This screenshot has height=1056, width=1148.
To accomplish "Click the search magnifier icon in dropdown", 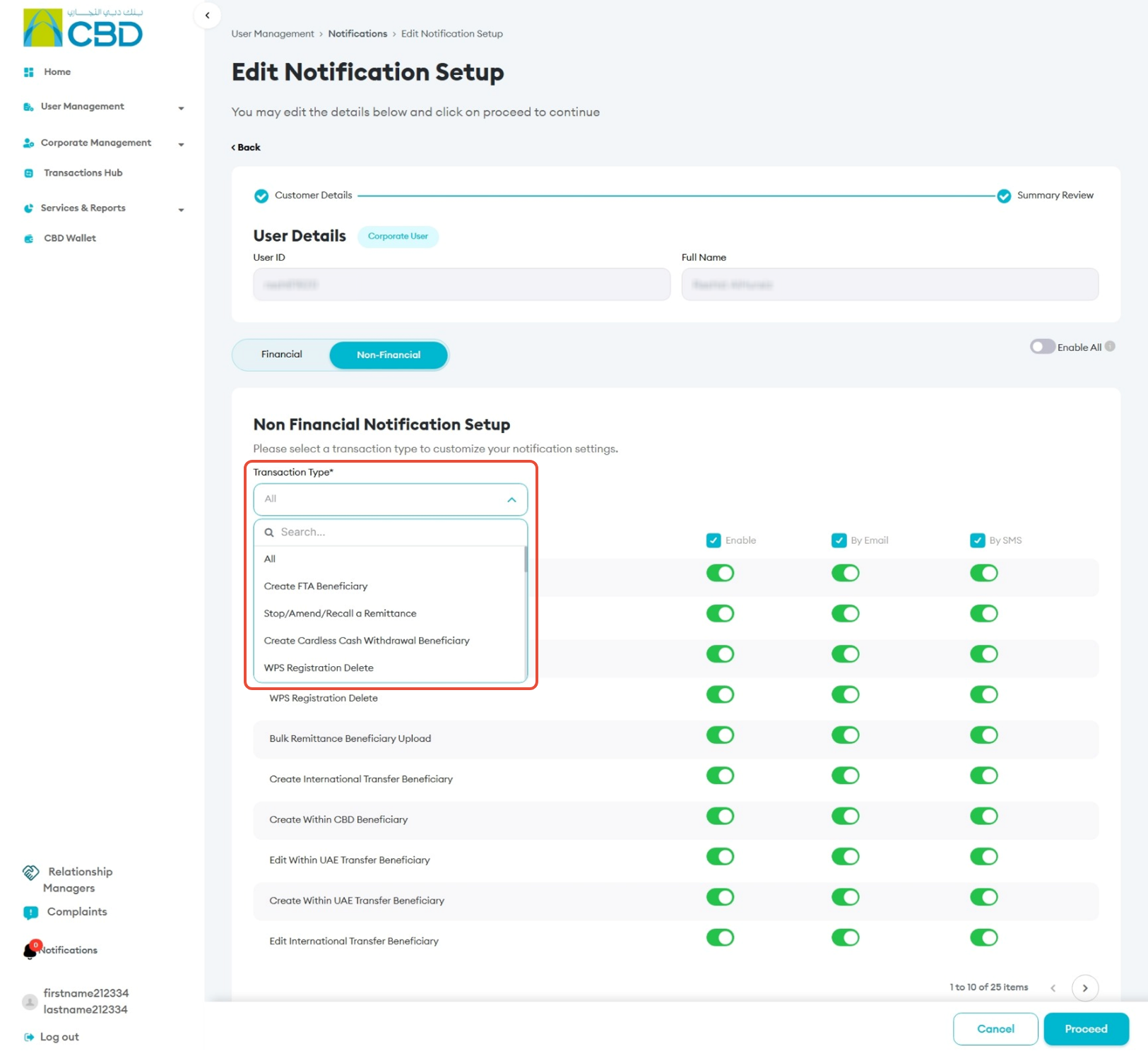I will (269, 533).
